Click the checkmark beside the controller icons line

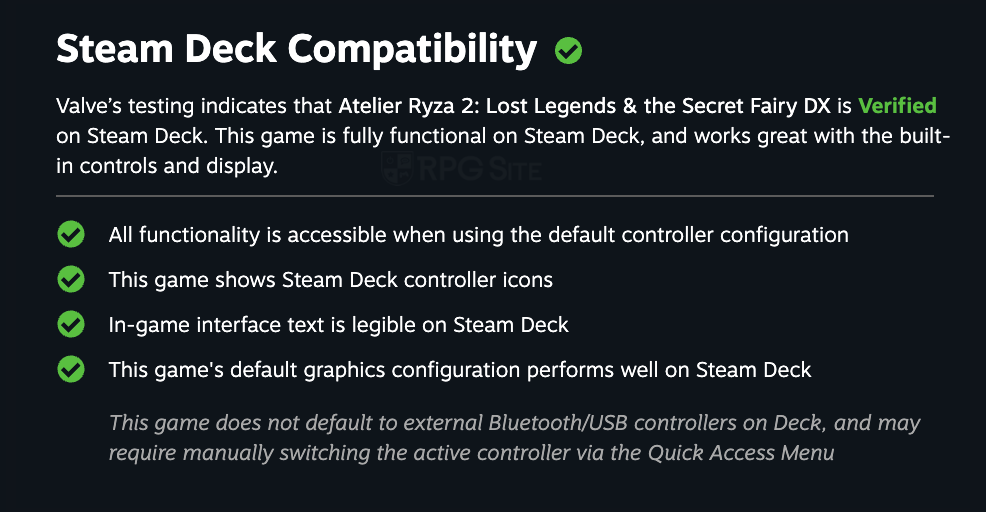point(71,280)
